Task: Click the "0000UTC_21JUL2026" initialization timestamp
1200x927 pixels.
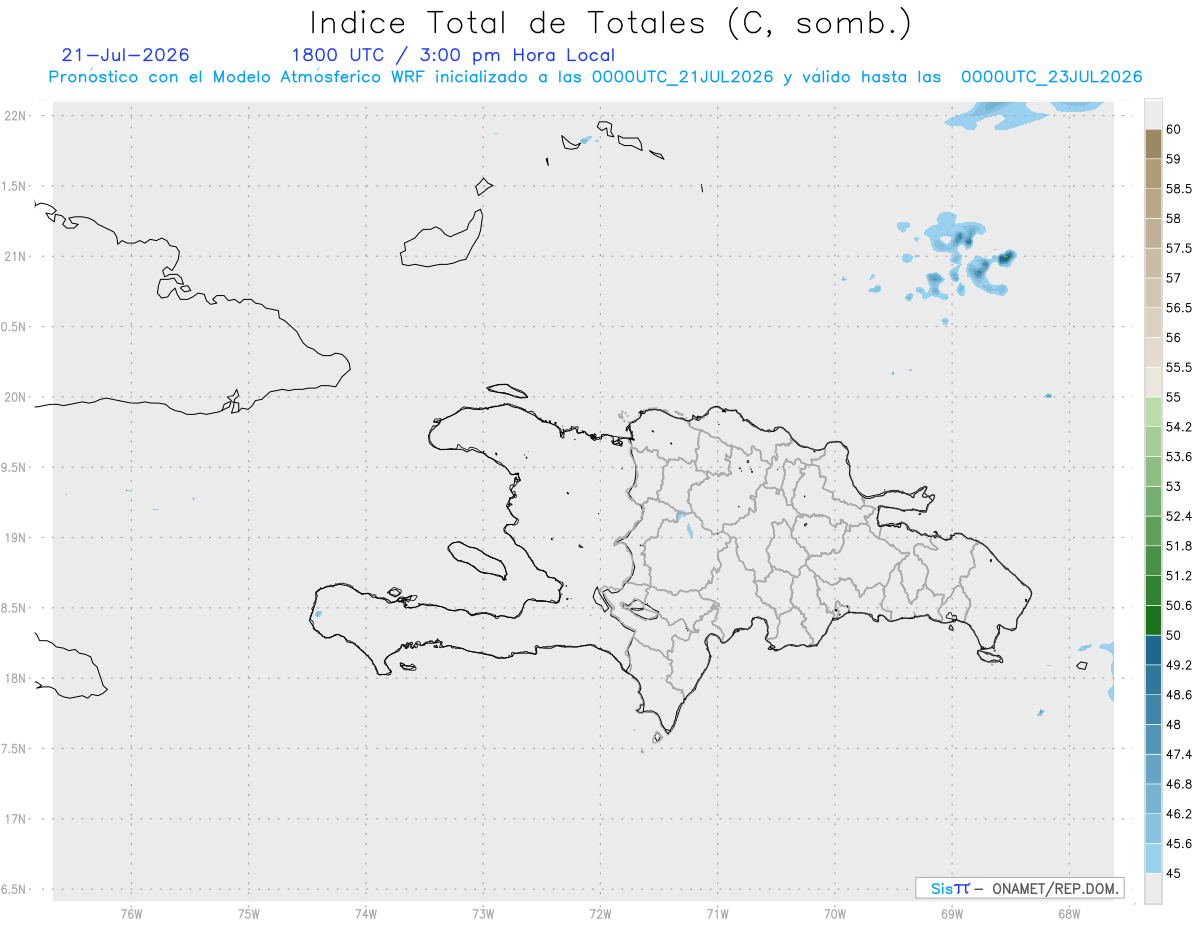Action: click(x=683, y=77)
